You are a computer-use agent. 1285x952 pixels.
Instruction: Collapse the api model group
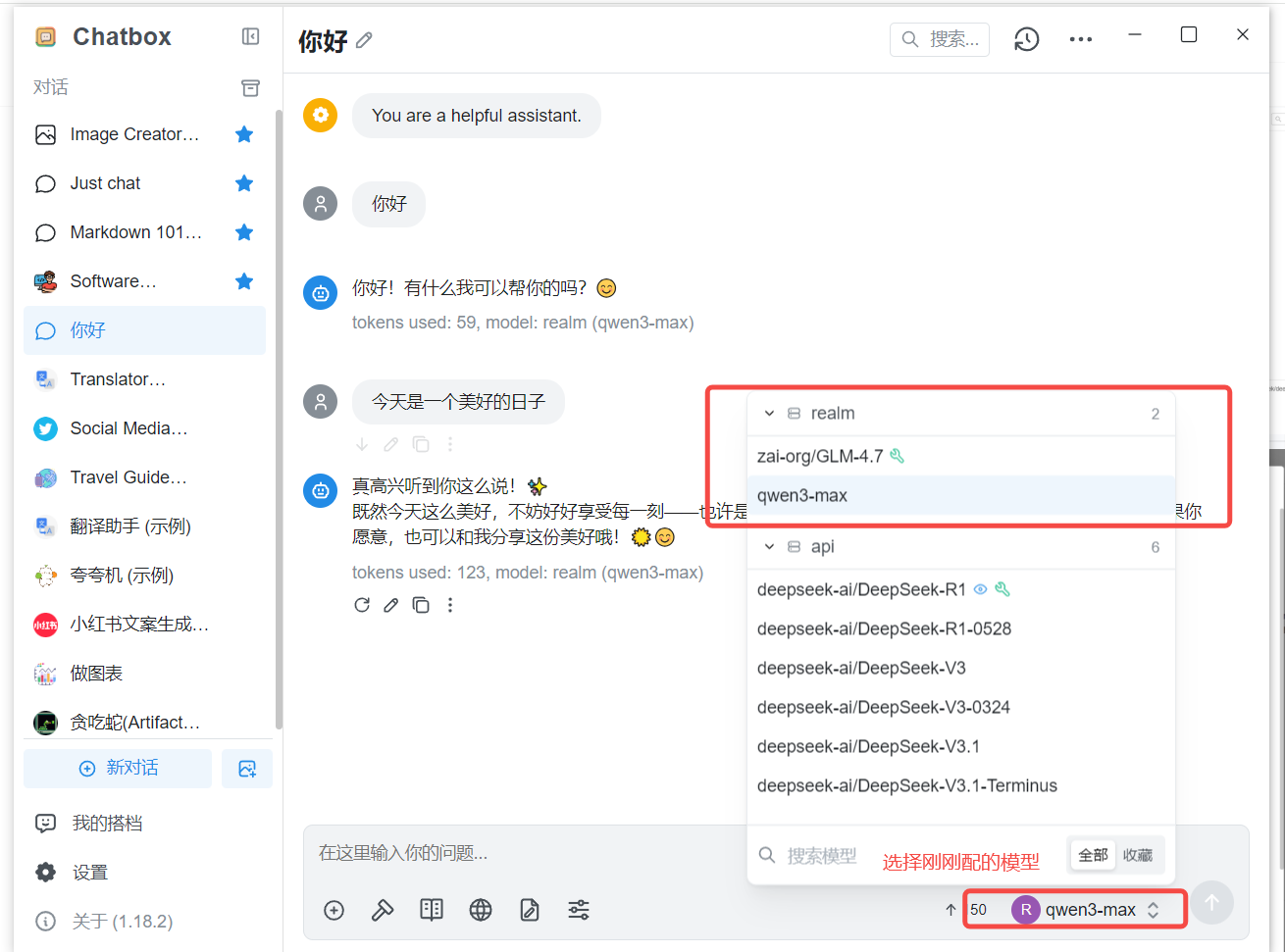769,546
